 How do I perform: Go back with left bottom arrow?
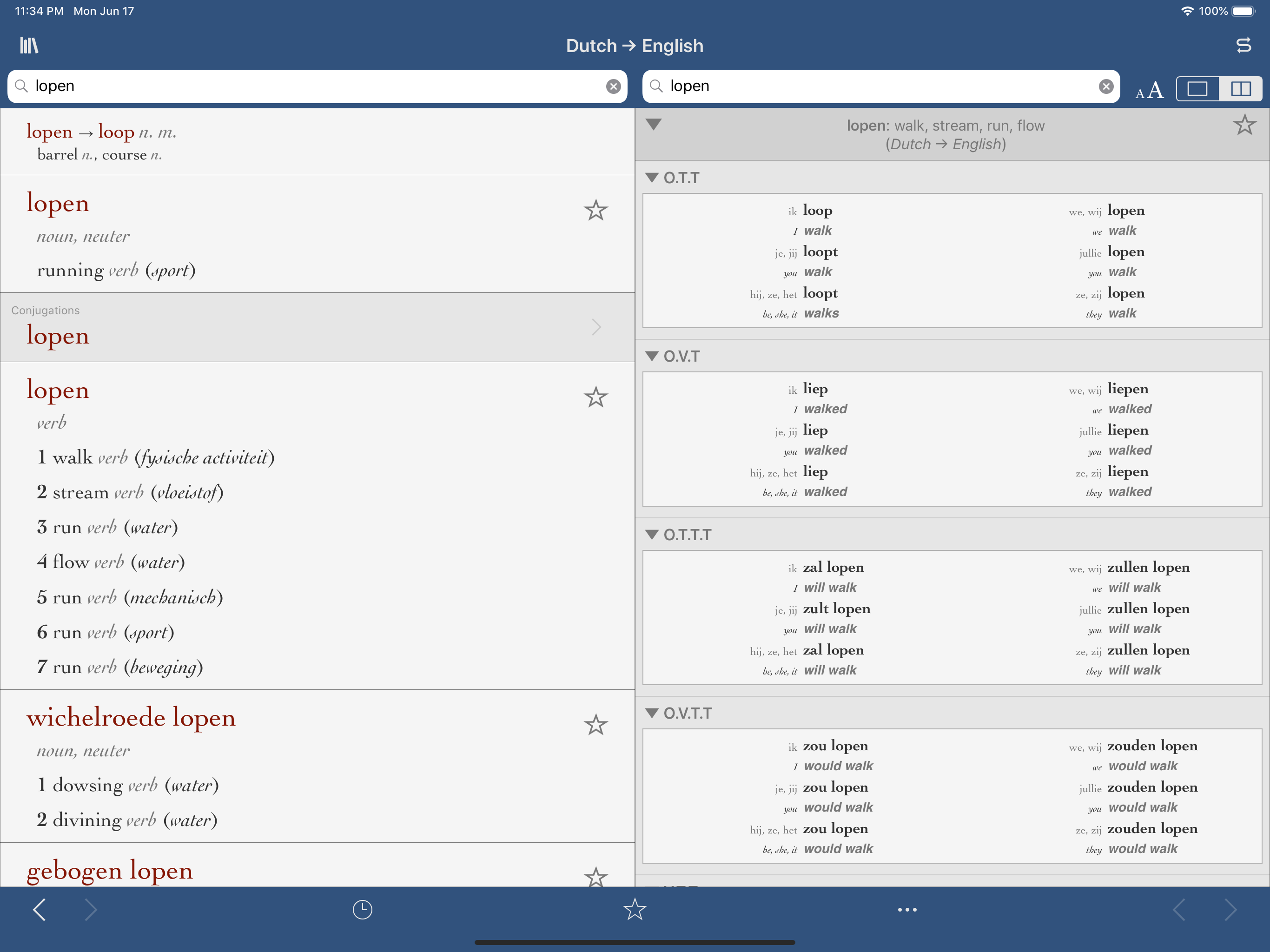click(39, 910)
